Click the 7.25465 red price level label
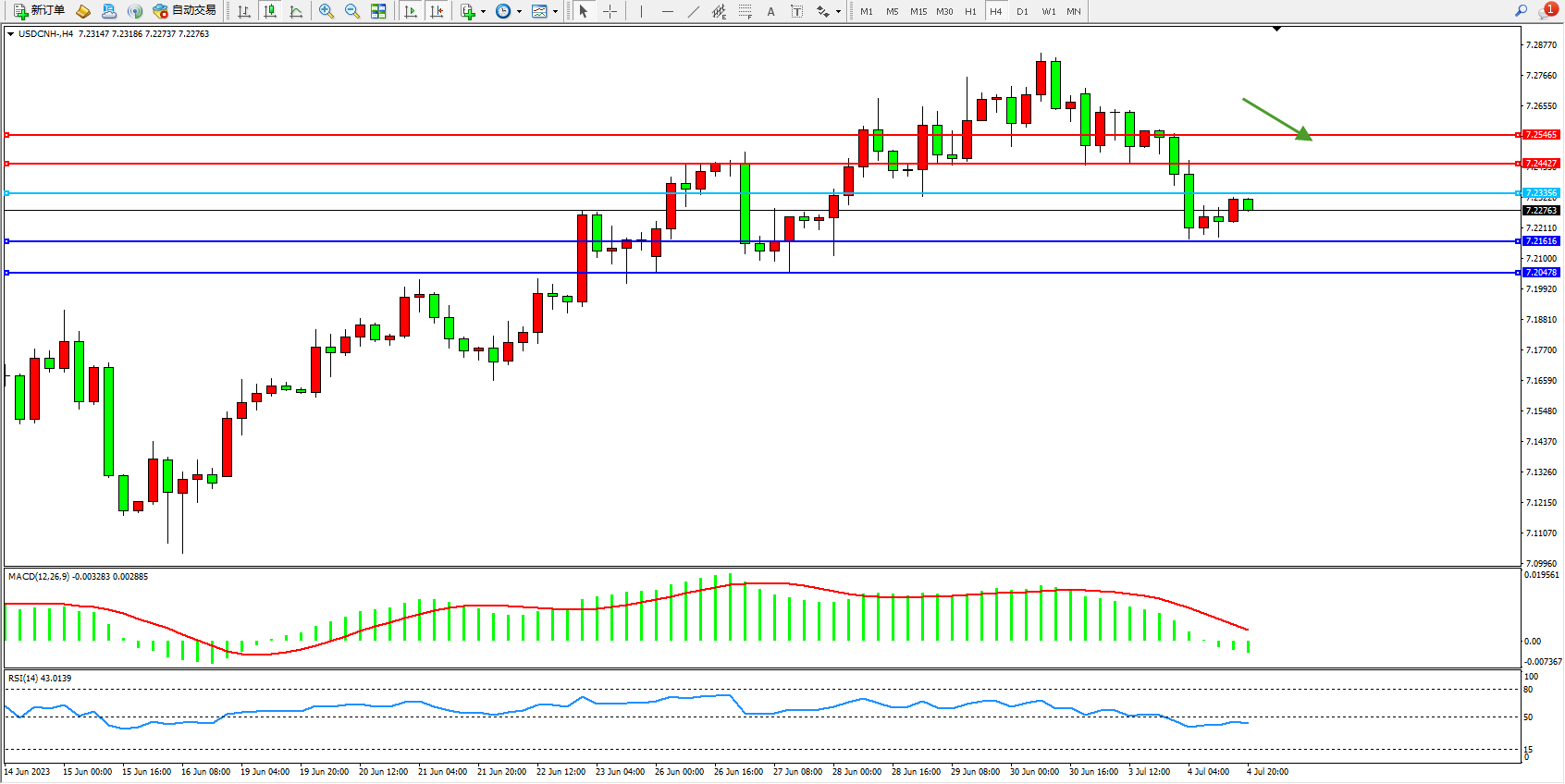Screen dimensions: 1565x784 pos(1541,135)
